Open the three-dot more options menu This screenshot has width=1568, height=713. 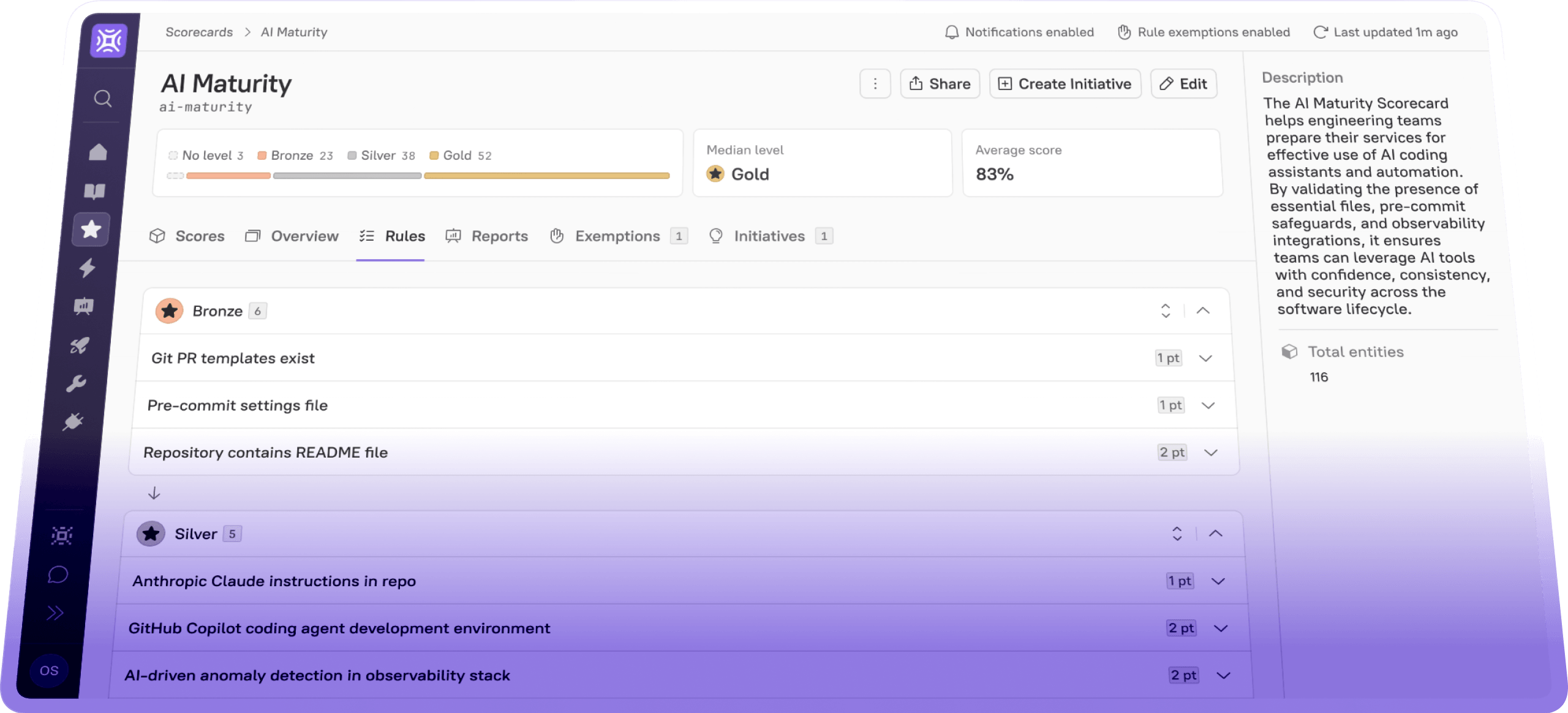click(x=875, y=84)
